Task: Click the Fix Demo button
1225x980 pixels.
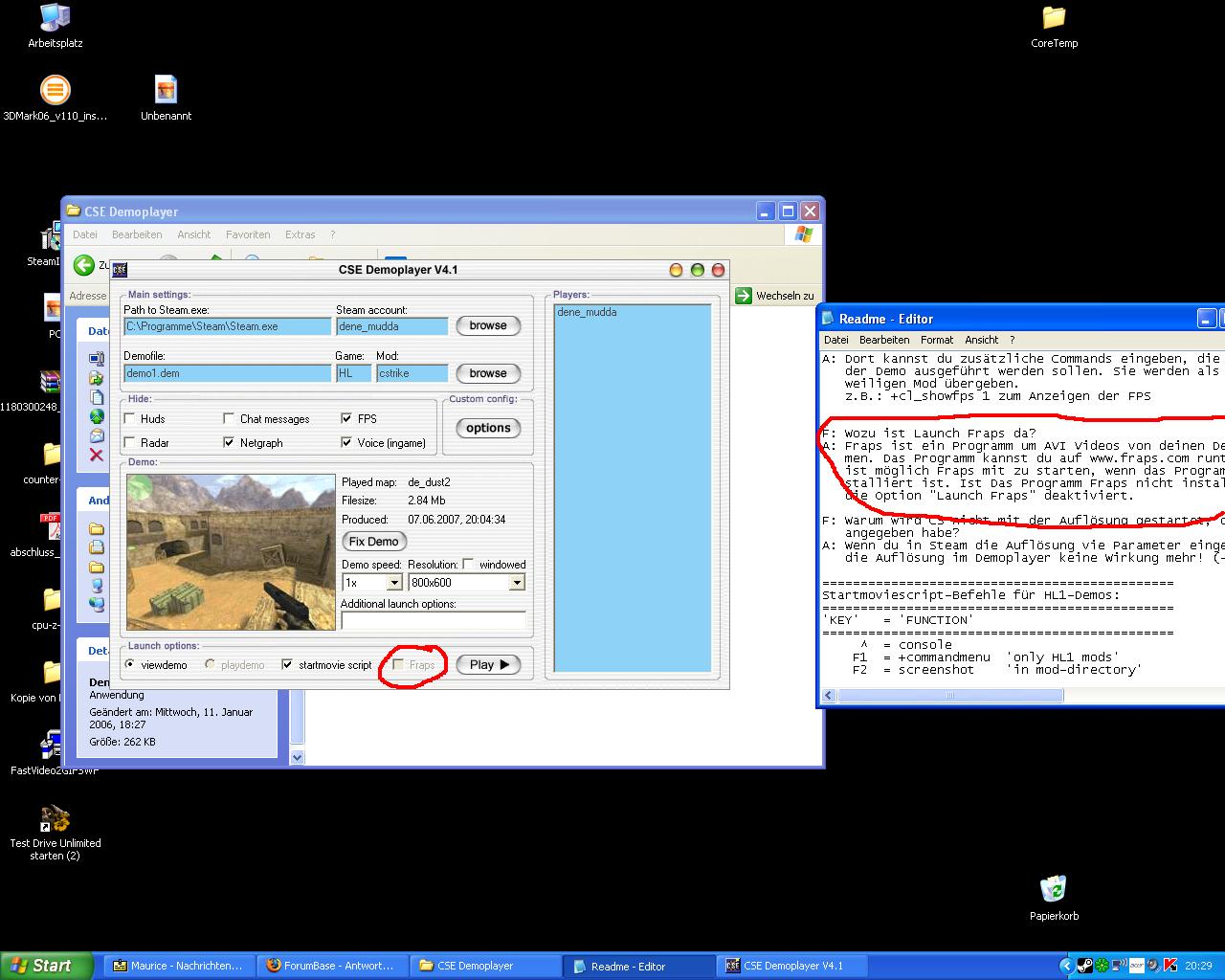Action: (x=373, y=542)
